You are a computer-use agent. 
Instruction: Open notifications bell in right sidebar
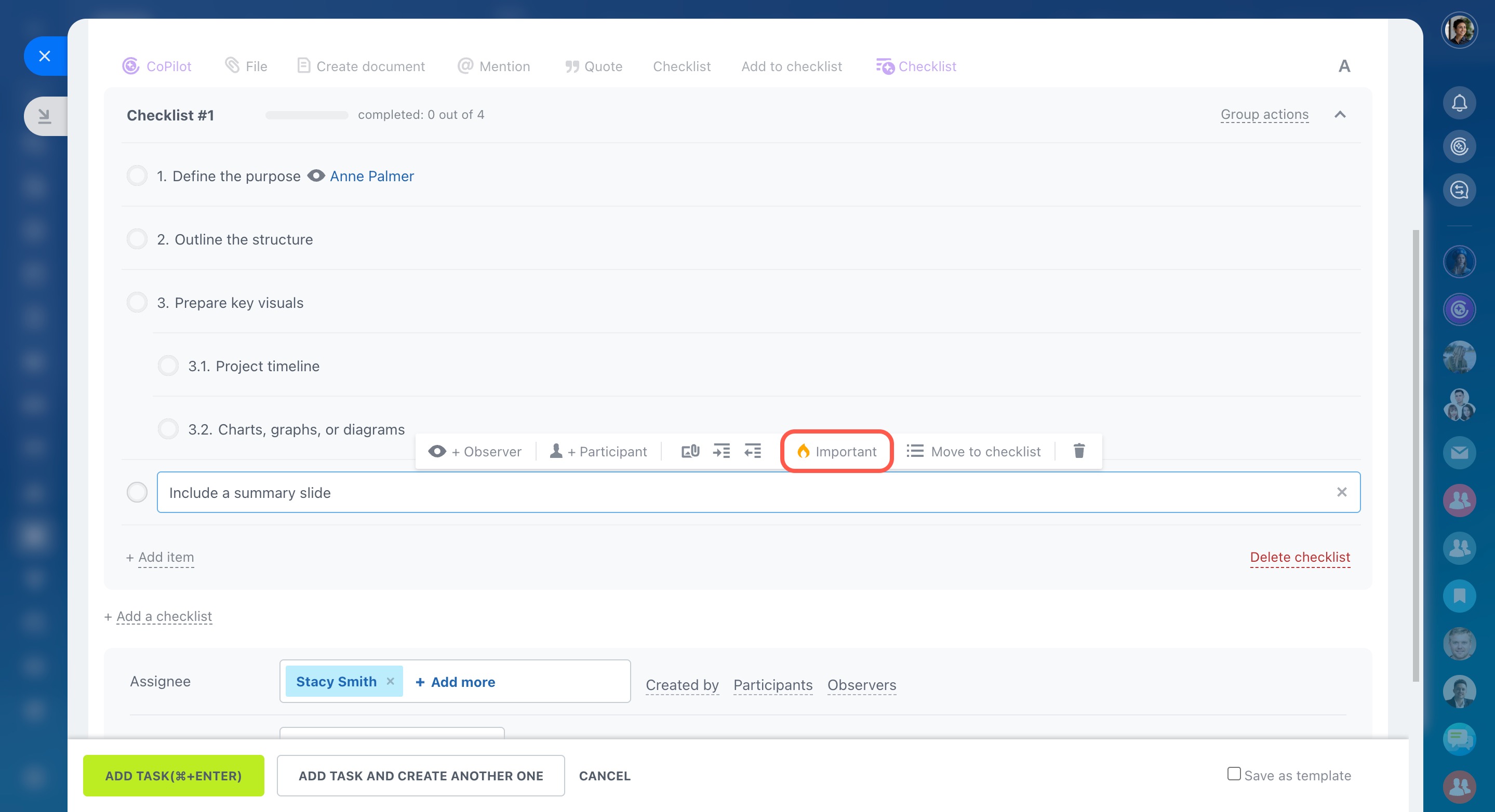1459,103
